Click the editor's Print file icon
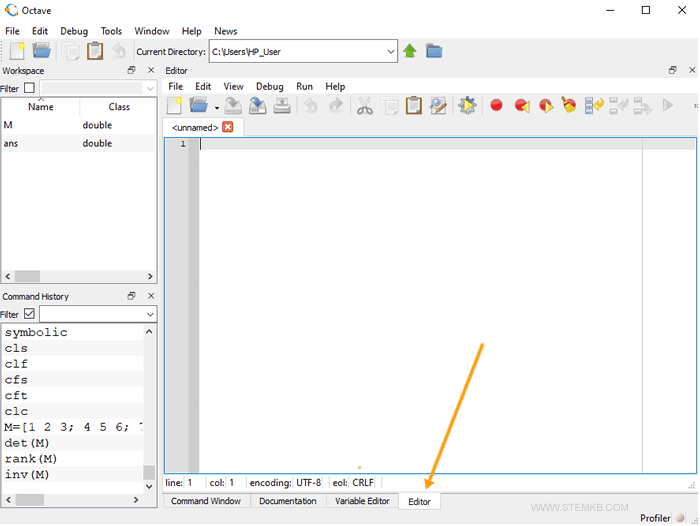The image size is (700, 526). tap(282, 106)
